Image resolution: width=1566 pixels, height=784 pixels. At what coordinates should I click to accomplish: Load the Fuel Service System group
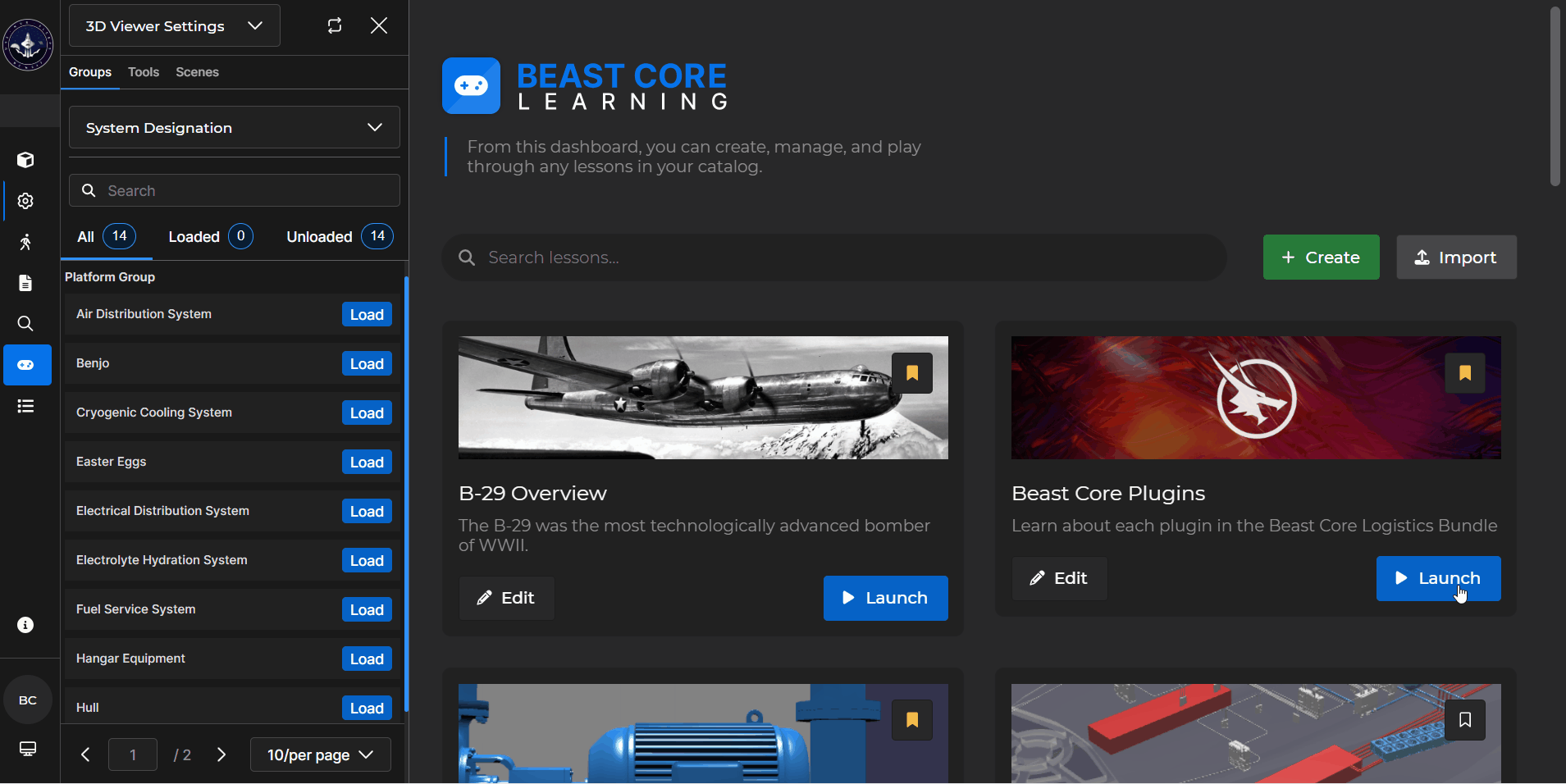(367, 610)
